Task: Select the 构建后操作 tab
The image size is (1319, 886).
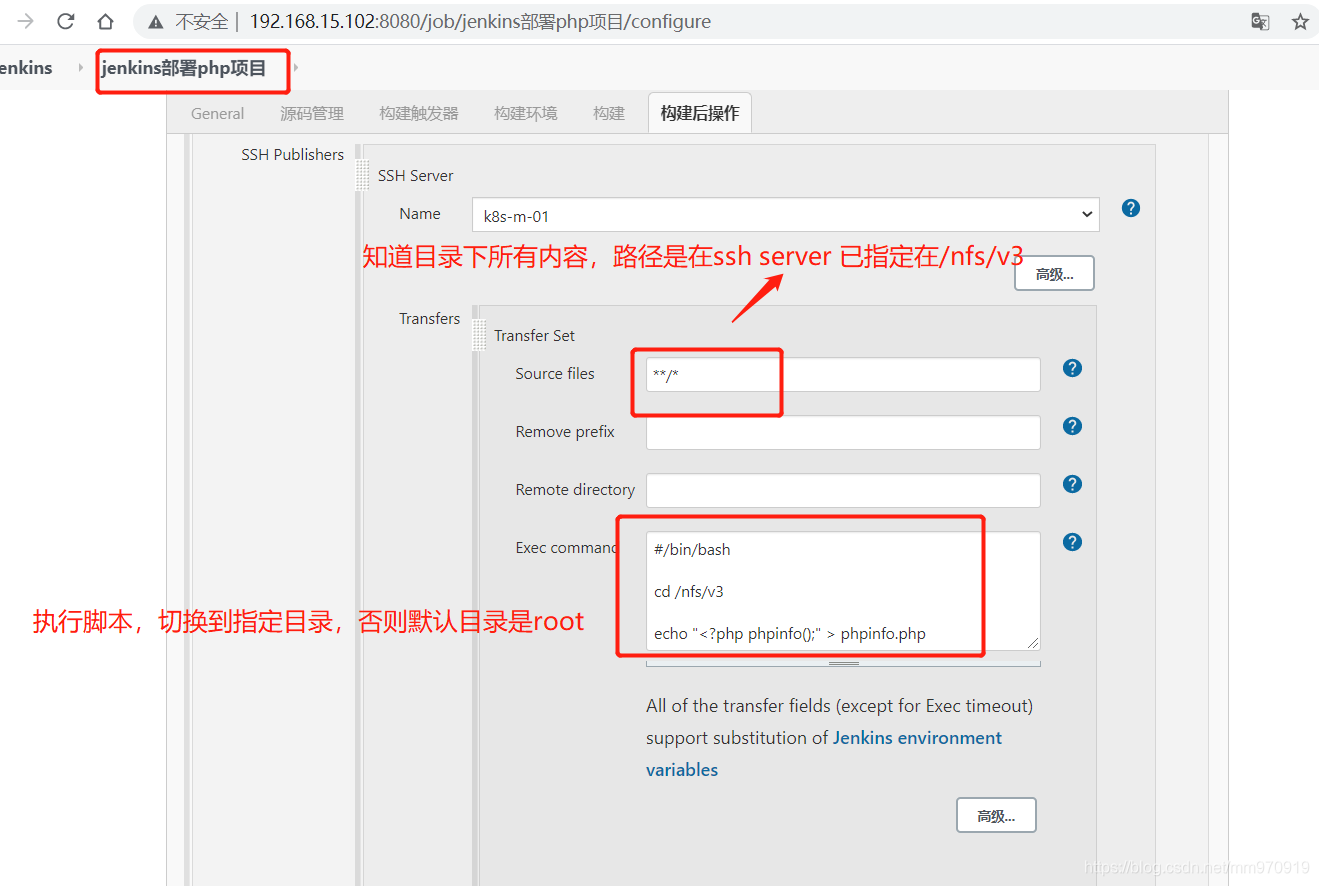Action: pyautogui.click(x=700, y=113)
